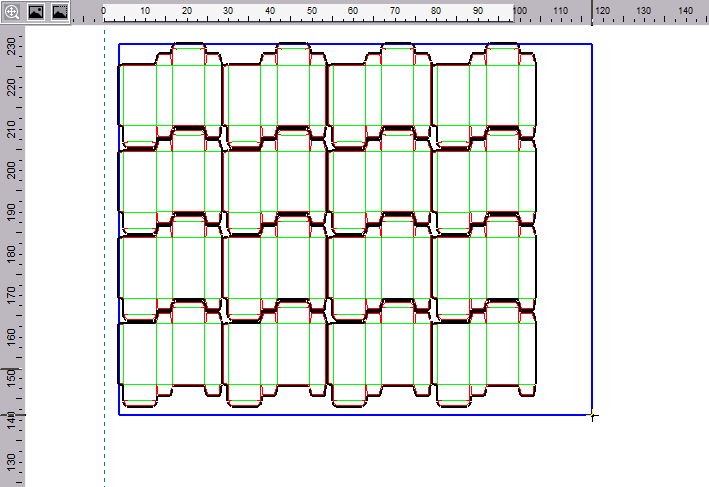Image resolution: width=709 pixels, height=487 pixels.
Task: Click the 0 mark on horizontal ruler
Action: (104, 11)
